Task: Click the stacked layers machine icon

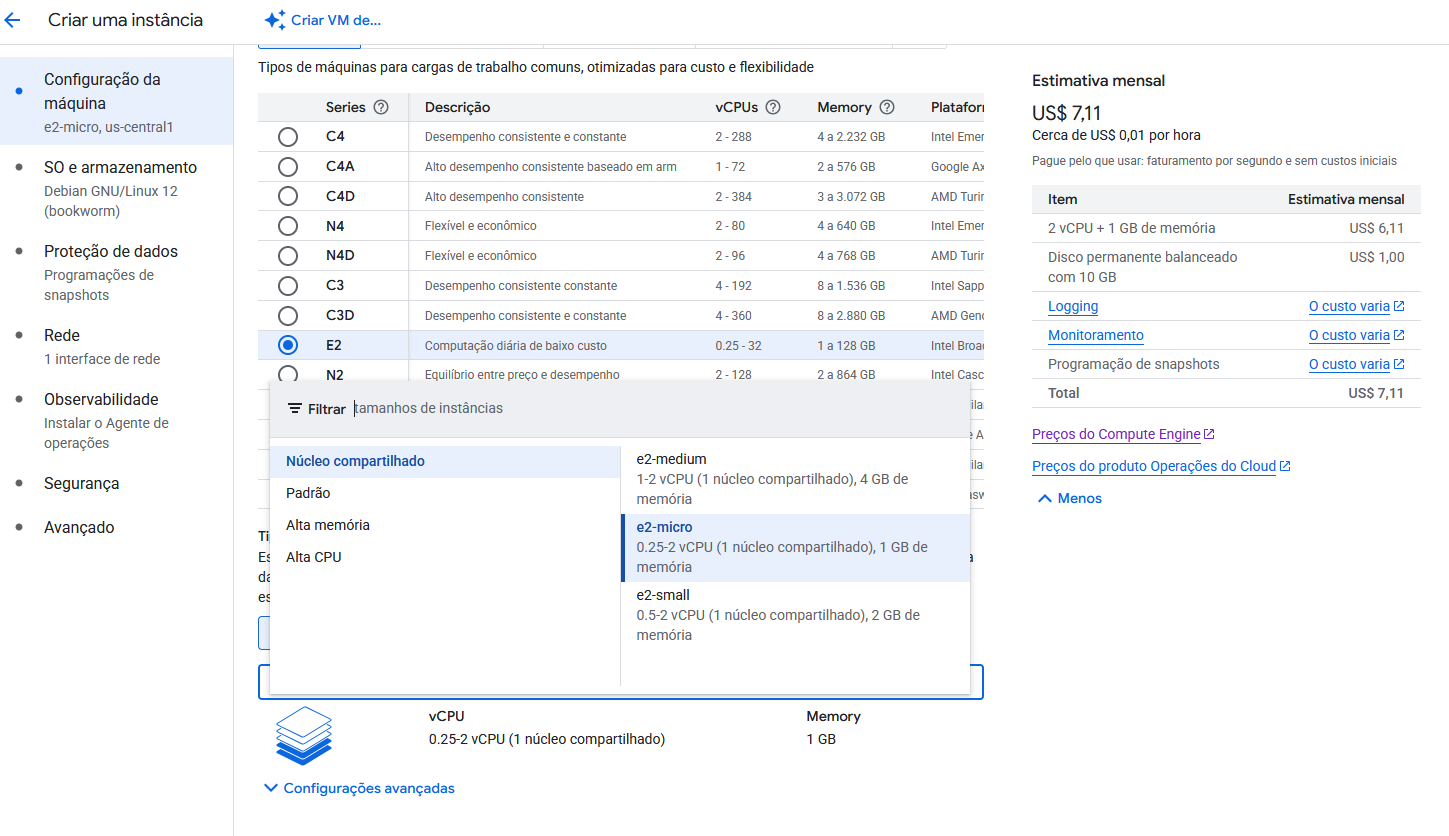Action: 303,735
